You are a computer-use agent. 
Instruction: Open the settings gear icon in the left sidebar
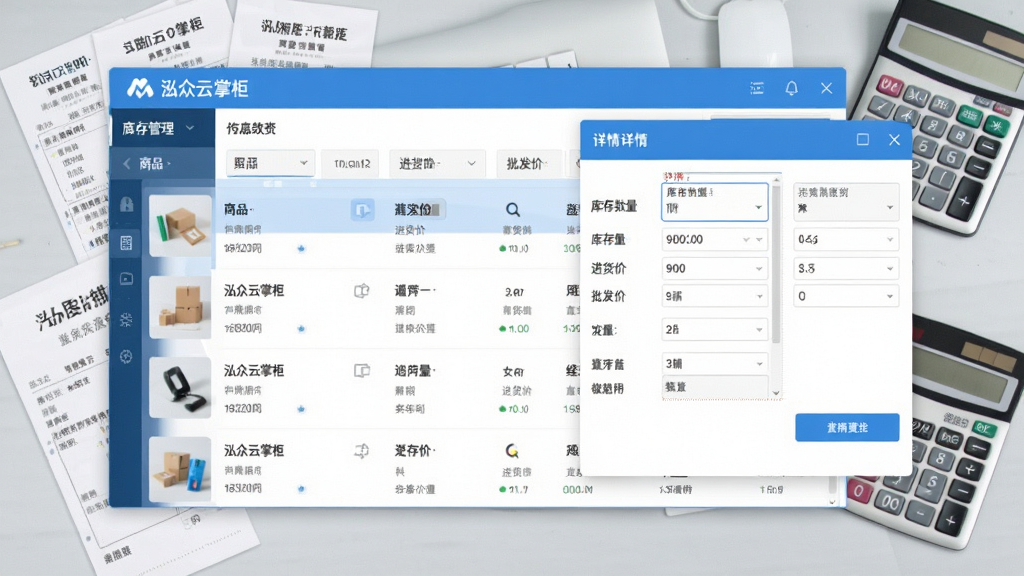tap(127, 357)
